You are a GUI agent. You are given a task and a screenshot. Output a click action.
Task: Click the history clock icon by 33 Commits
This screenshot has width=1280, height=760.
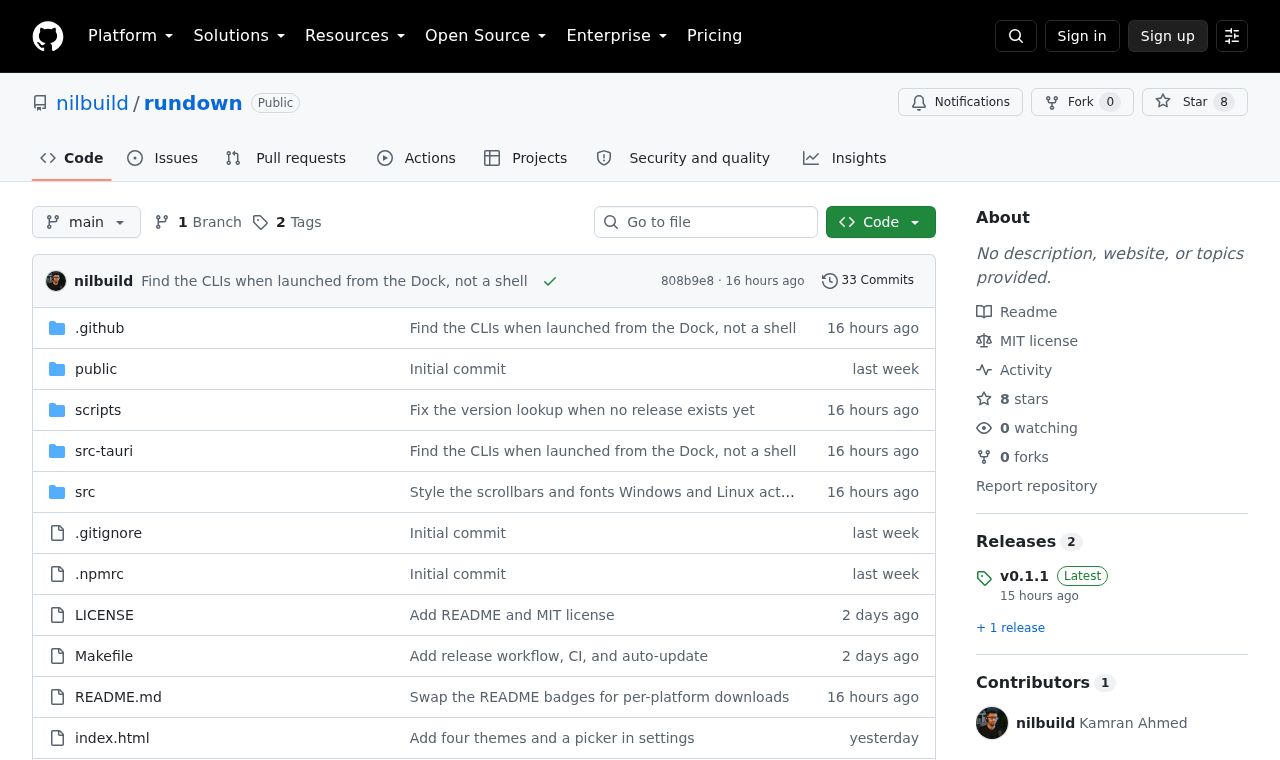click(829, 281)
